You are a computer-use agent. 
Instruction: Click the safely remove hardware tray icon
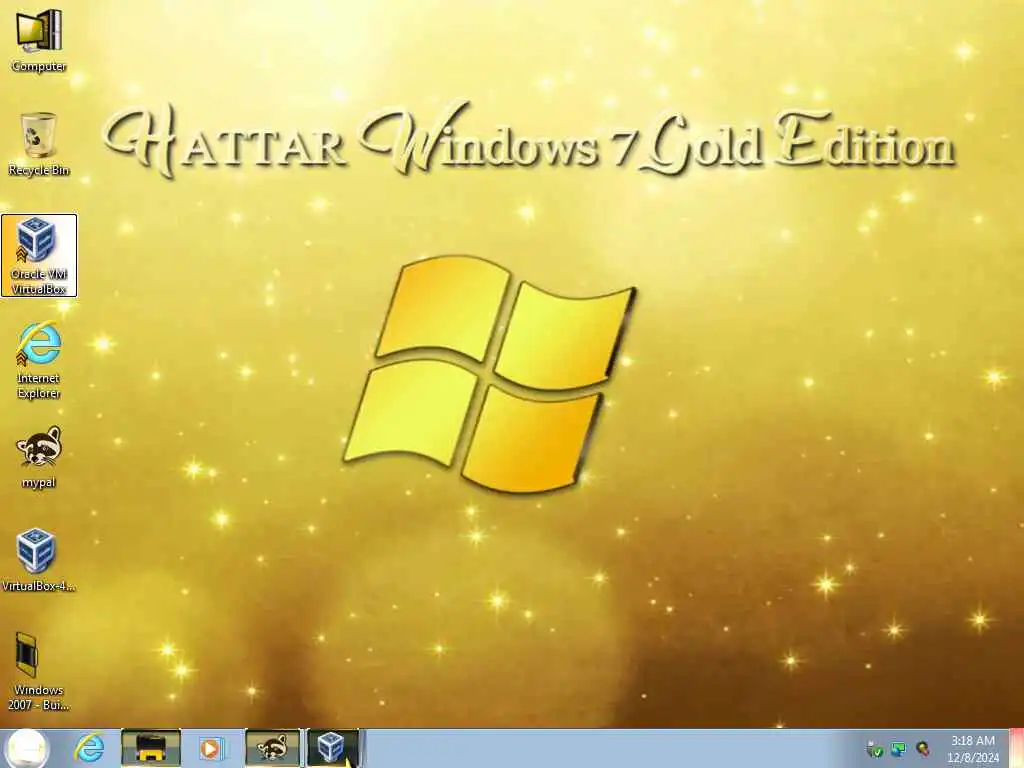click(874, 749)
